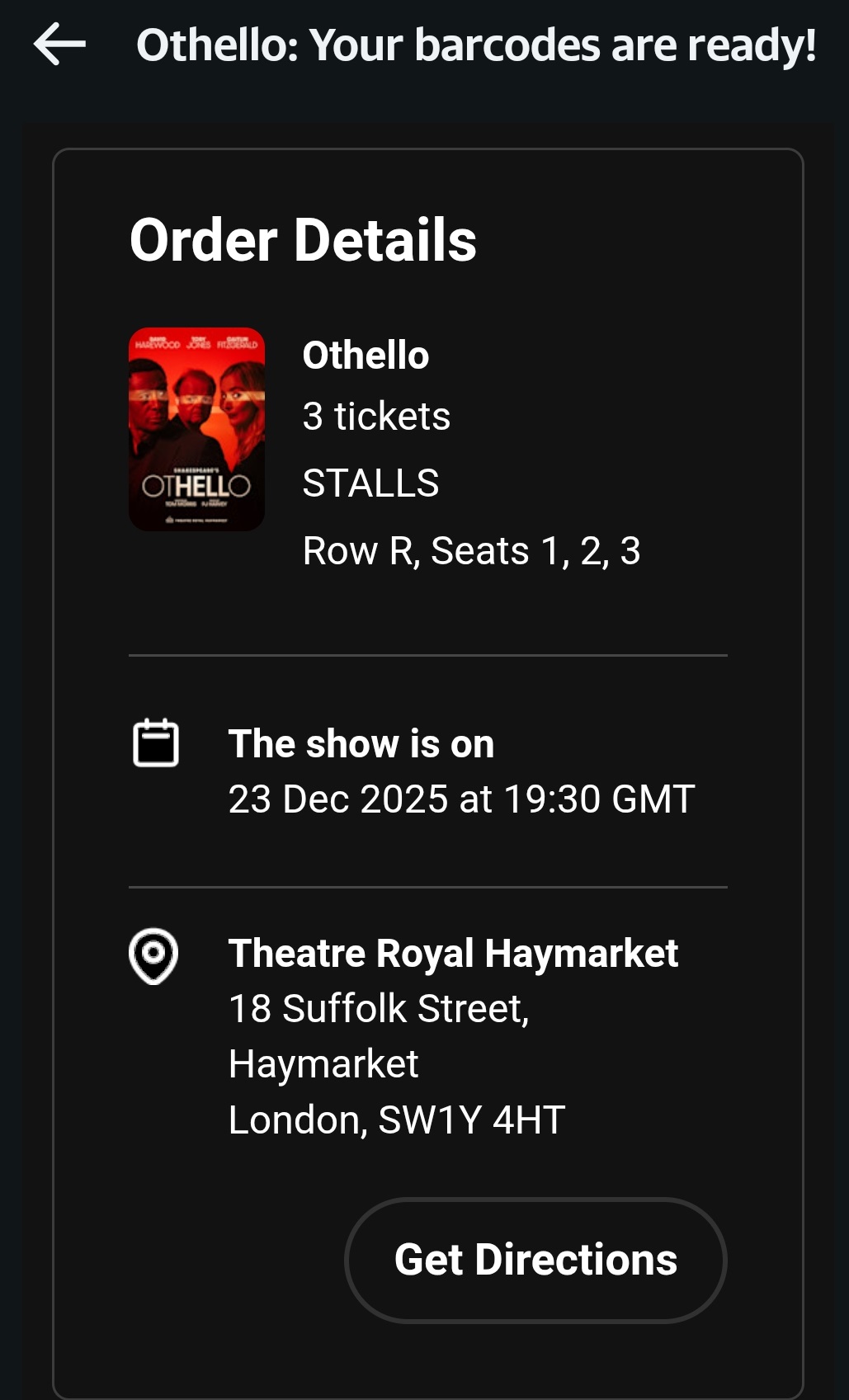Select the London, SW1Y 4HT postcode line
Screen dimensions: 849x1400
(x=397, y=1120)
